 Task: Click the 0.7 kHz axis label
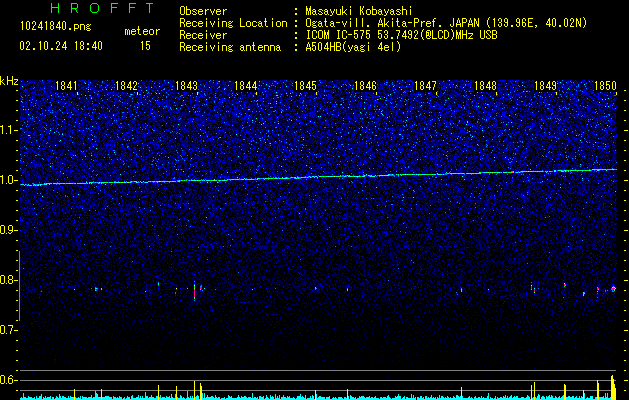click(9, 330)
